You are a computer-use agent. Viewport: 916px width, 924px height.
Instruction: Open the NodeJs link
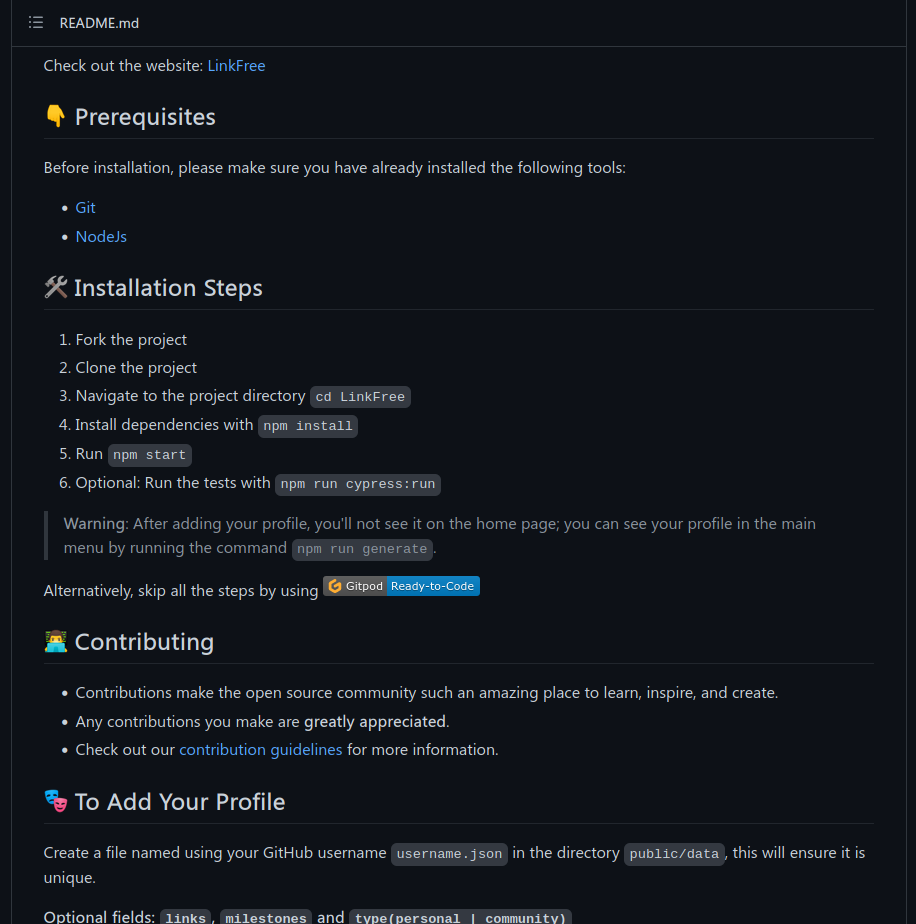(101, 236)
